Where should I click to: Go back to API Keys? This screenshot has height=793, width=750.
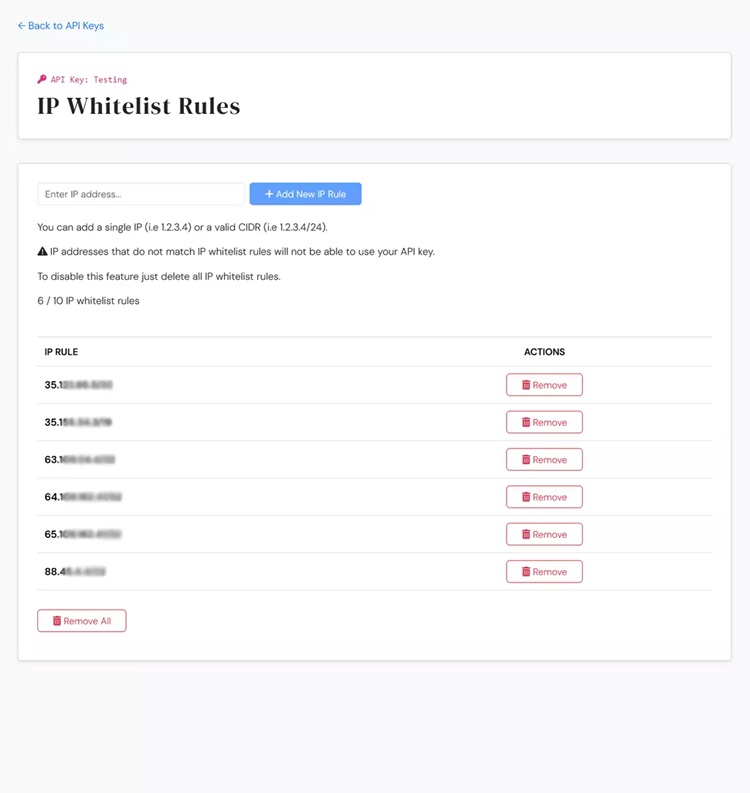click(x=60, y=26)
